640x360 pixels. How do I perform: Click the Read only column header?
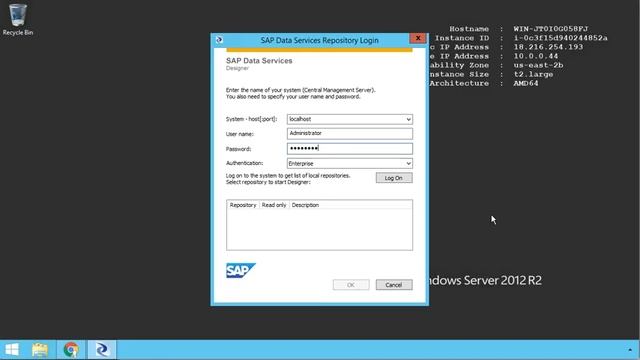pyautogui.click(x=274, y=205)
